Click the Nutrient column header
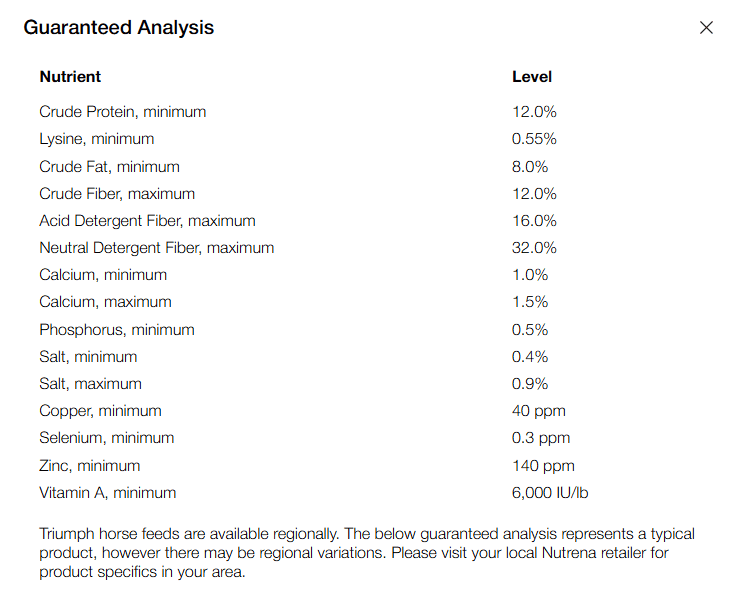Image resolution: width=751 pixels, height=599 pixels. pos(70,76)
